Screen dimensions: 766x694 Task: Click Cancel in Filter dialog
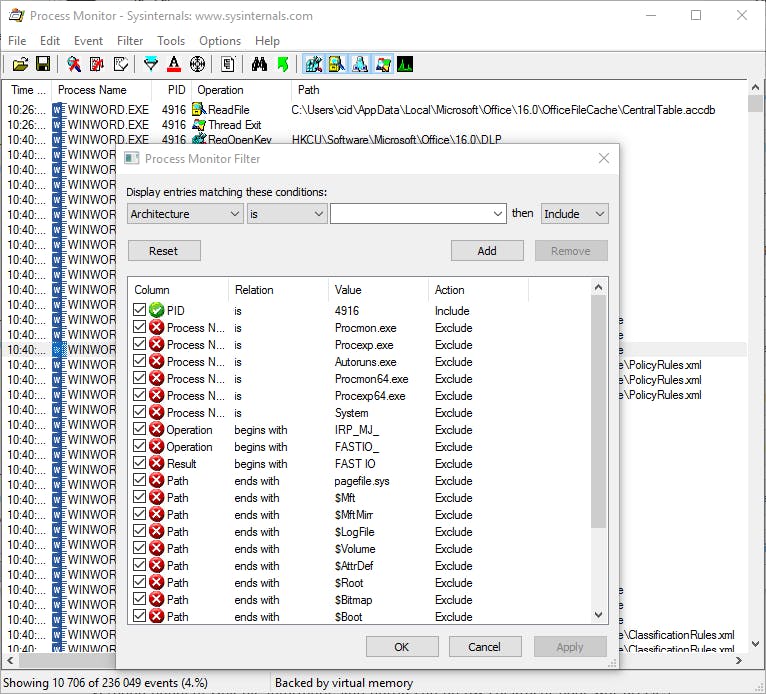pos(485,647)
